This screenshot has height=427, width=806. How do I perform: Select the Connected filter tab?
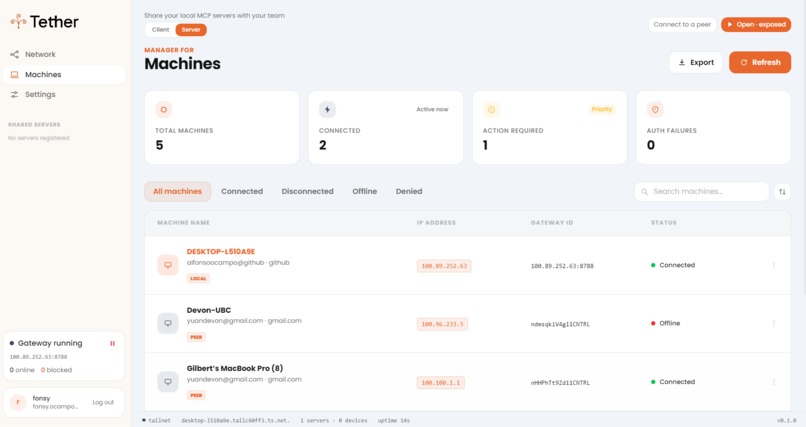(x=242, y=191)
